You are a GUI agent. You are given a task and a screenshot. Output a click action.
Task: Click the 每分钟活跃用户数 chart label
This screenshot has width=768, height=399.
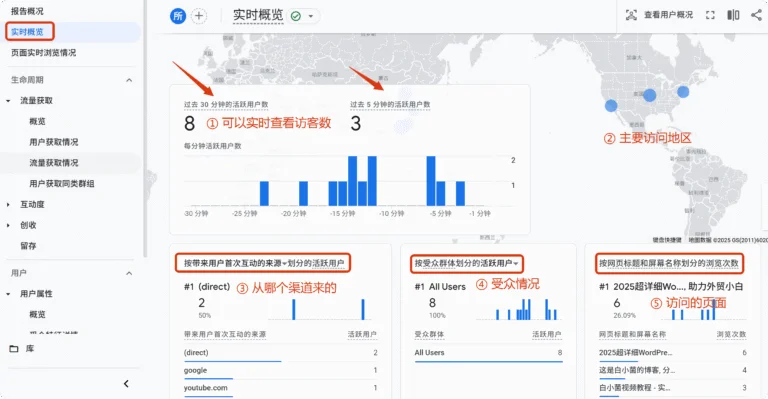(x=213, y=146)
